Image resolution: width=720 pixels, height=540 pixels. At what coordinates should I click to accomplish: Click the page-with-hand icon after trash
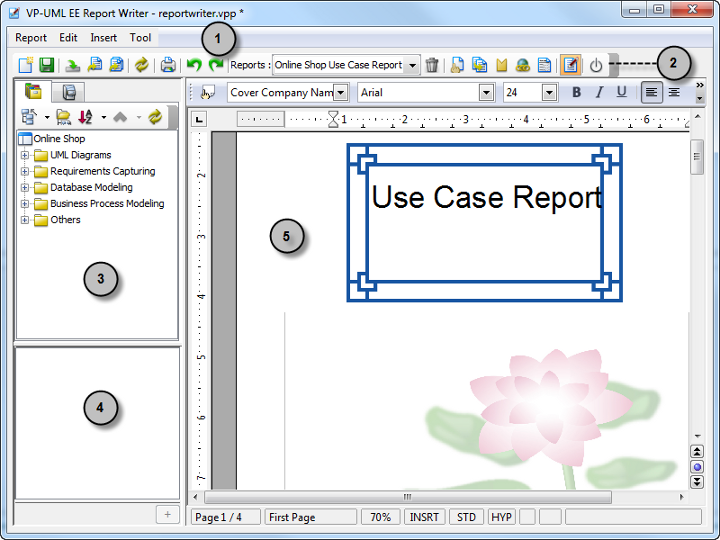point(457,65)
